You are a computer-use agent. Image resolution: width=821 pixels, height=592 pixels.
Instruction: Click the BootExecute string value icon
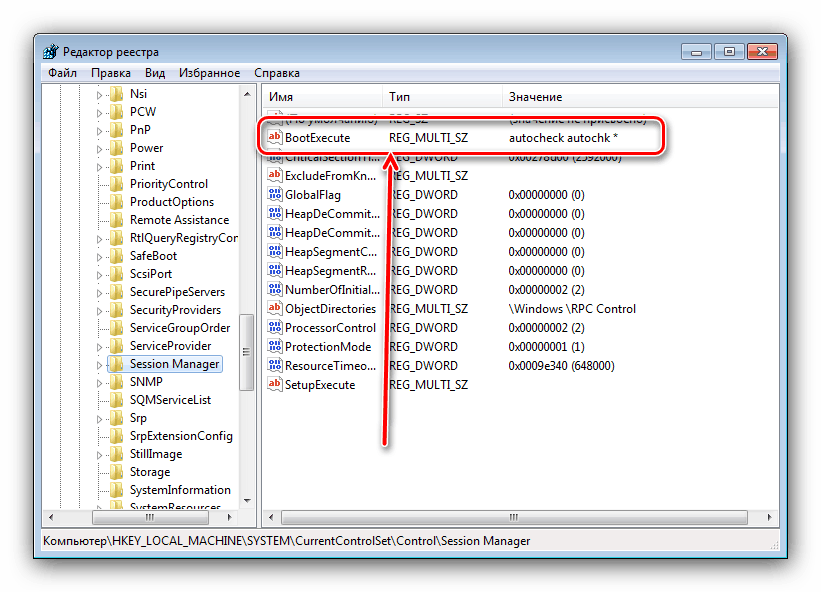pos(274,138)
